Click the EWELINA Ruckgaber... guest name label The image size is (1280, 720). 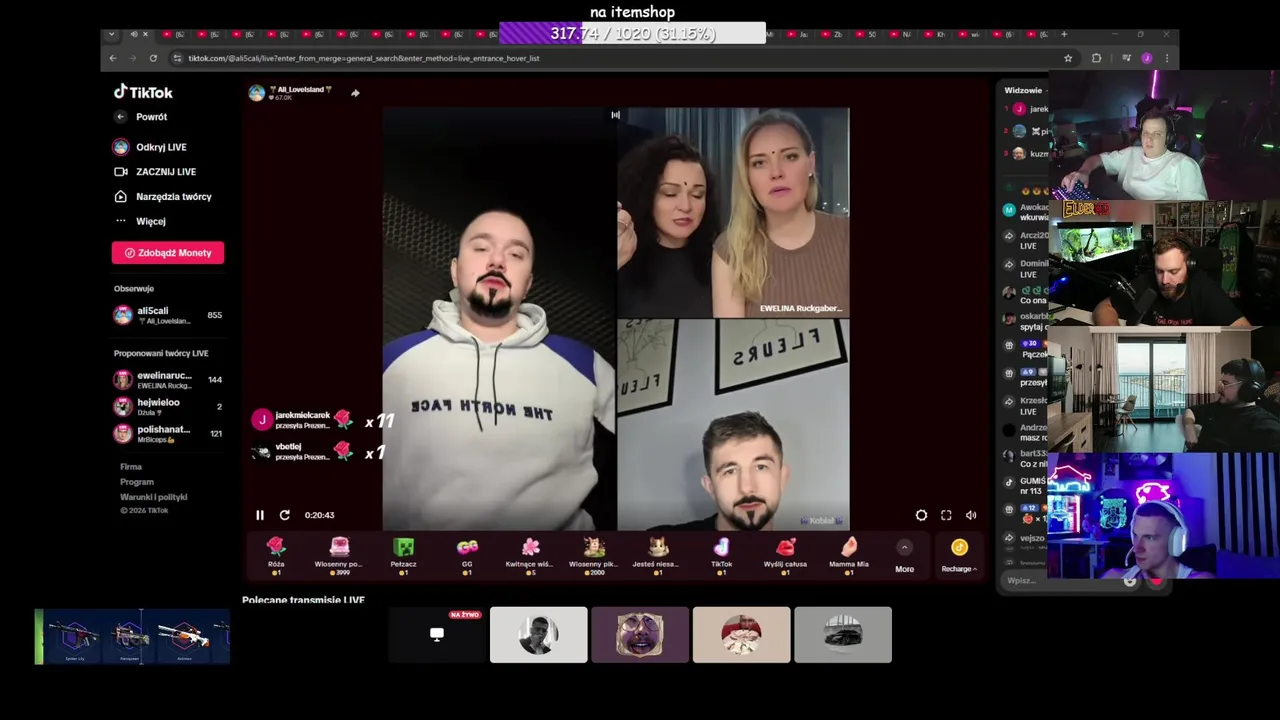pyautogui.click(x=800, y=309)
